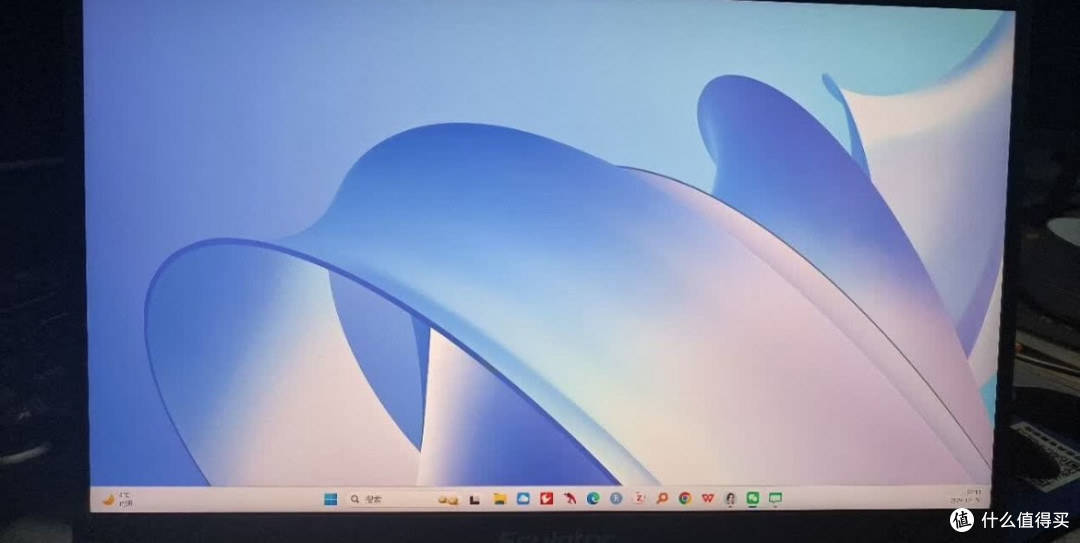Viewport: 1080px width, 543px height.
Task: Open File Explorer from the taskbar
Action: click(500, 499)
